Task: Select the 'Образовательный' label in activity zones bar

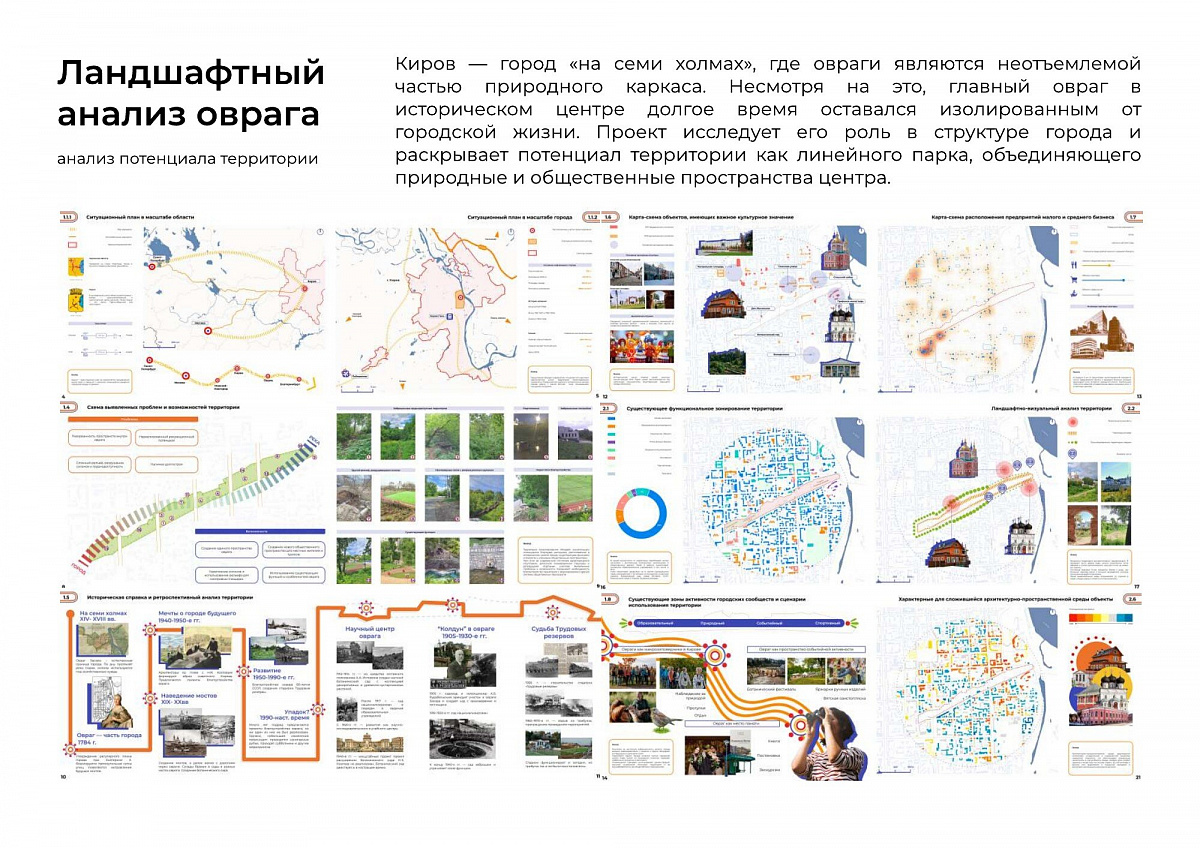Action: pos(655,623)
